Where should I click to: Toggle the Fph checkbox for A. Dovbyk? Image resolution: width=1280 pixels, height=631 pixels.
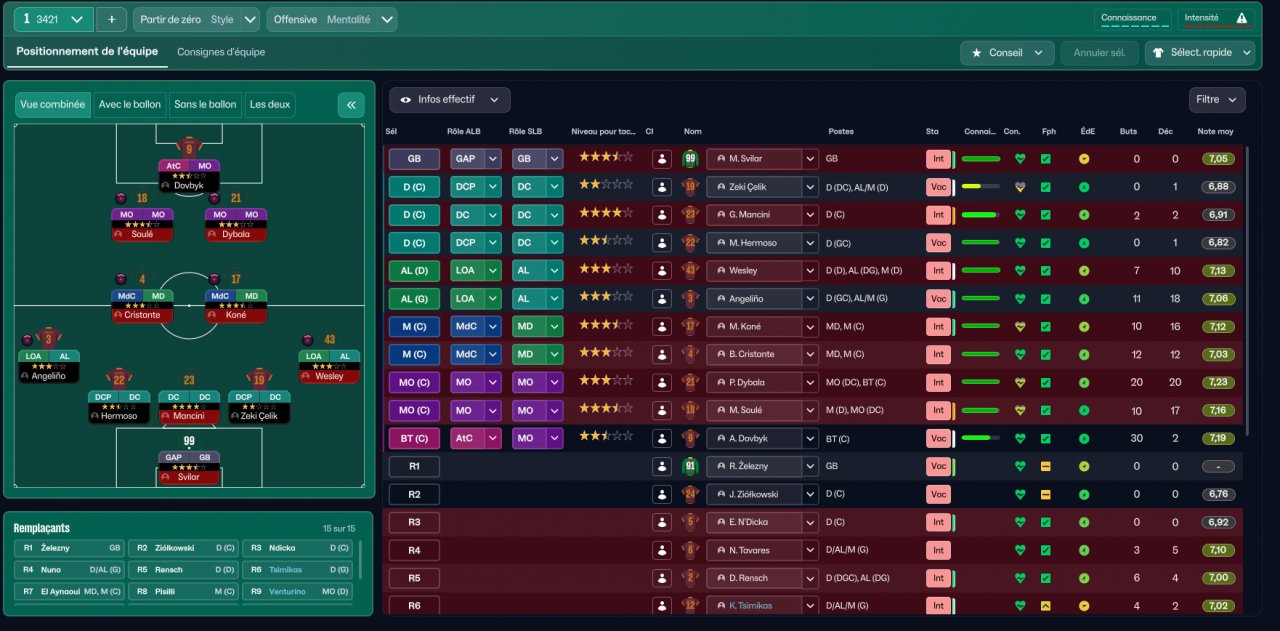[x=1046, y=439]
